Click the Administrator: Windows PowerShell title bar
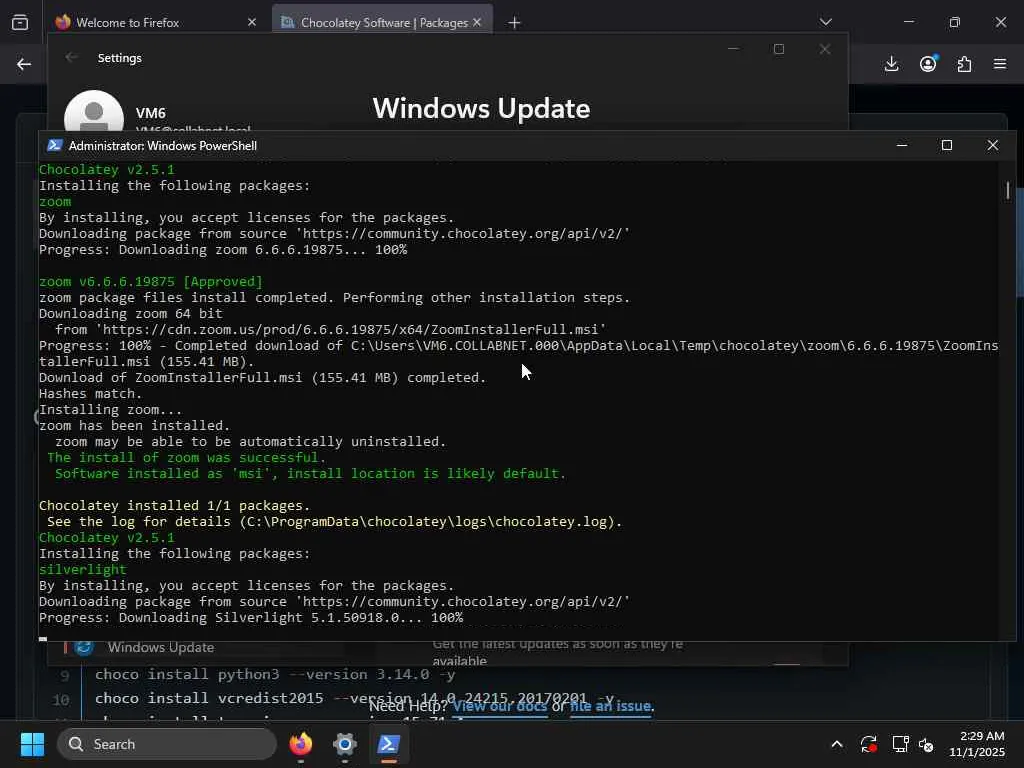 pos(163,146)
